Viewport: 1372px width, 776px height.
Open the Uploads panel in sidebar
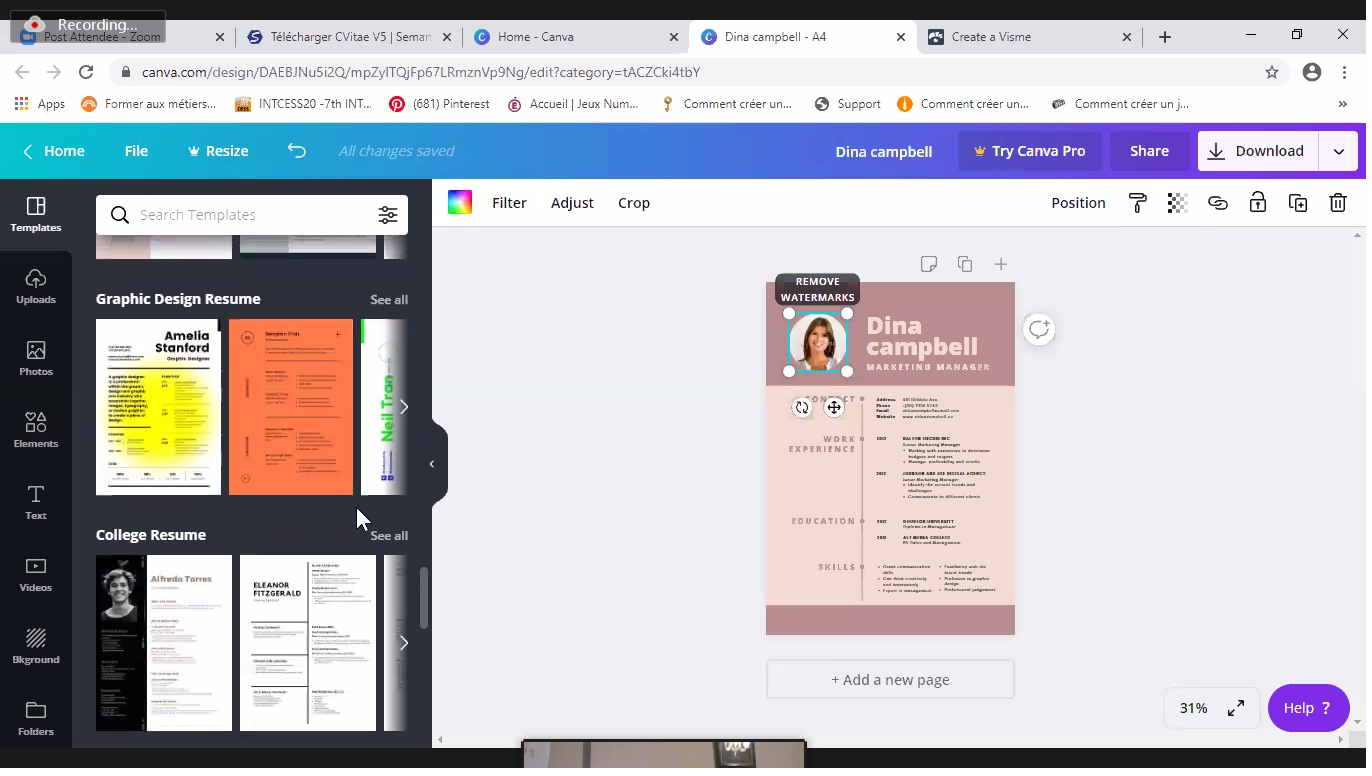pyautogui.click(x=36, y=286)
